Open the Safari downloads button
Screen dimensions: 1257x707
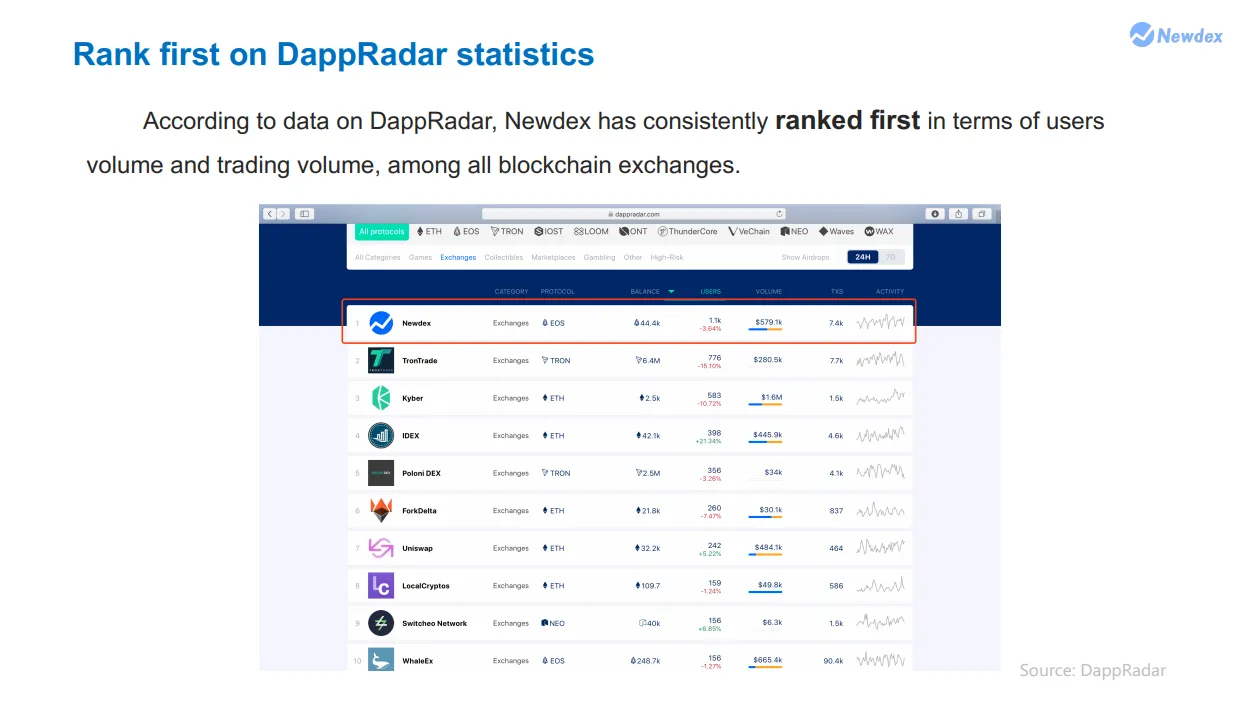(935, 214)
